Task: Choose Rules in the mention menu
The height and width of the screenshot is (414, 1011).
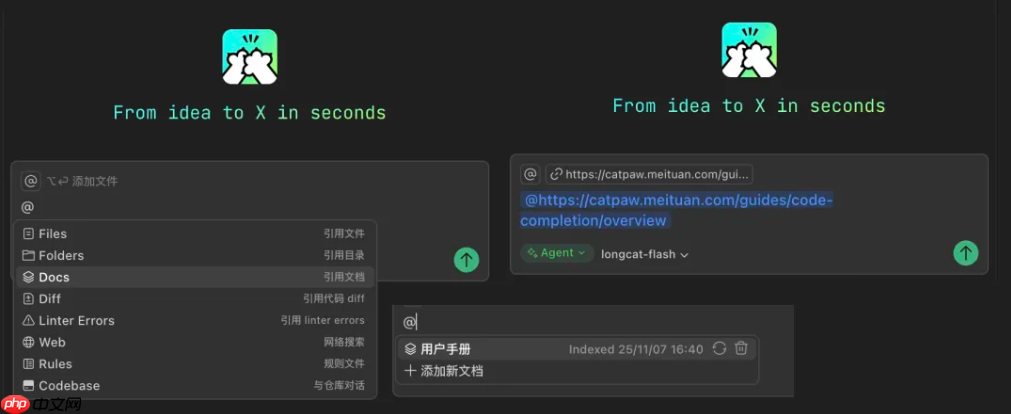Action: point(195,364)
